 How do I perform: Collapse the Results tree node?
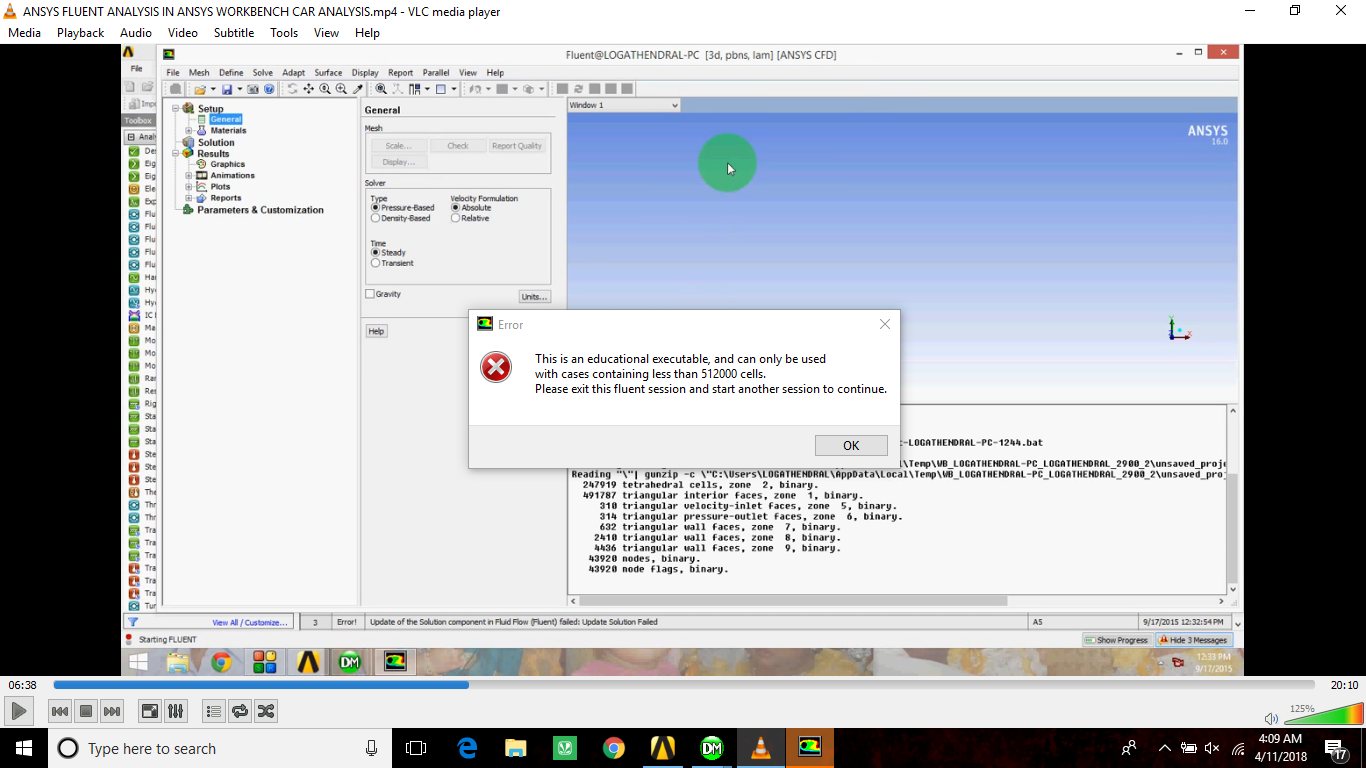(x=175, y=153)
